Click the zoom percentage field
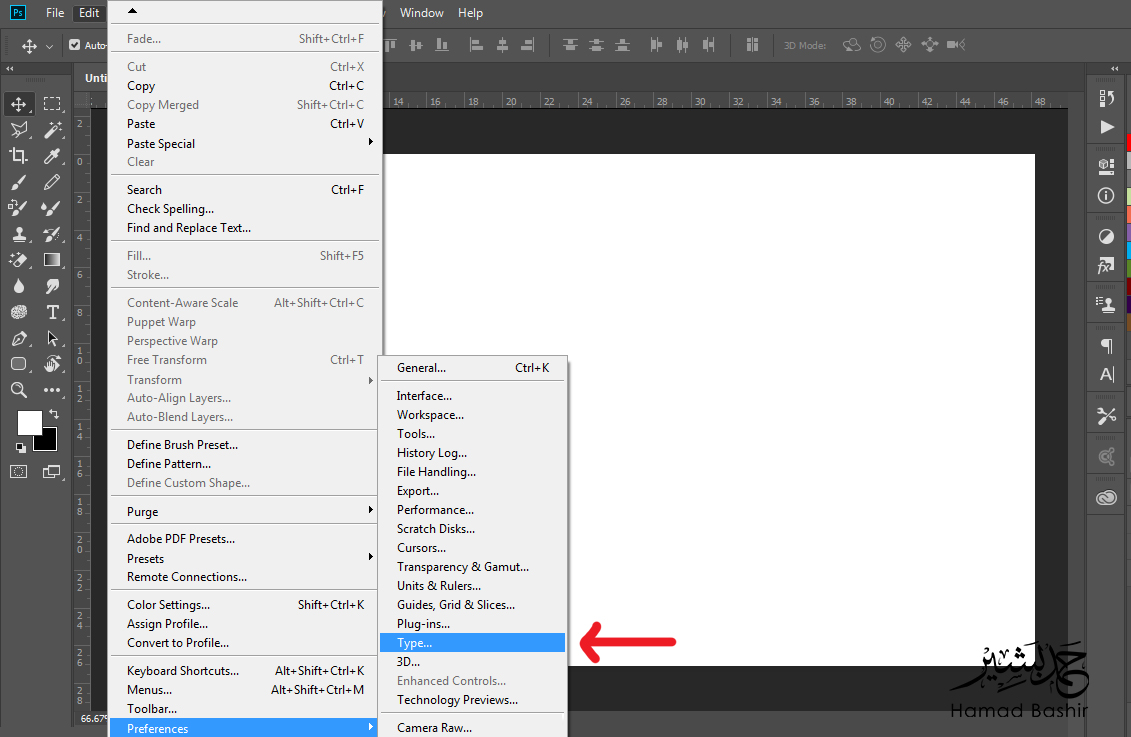The height and width of the screenshot is (737, 1131). pyautogui.click(x=93, y=718)
